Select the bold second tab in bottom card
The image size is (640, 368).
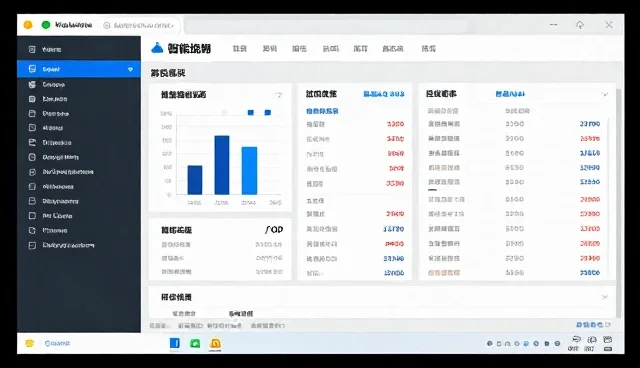[x=241, y=313]
